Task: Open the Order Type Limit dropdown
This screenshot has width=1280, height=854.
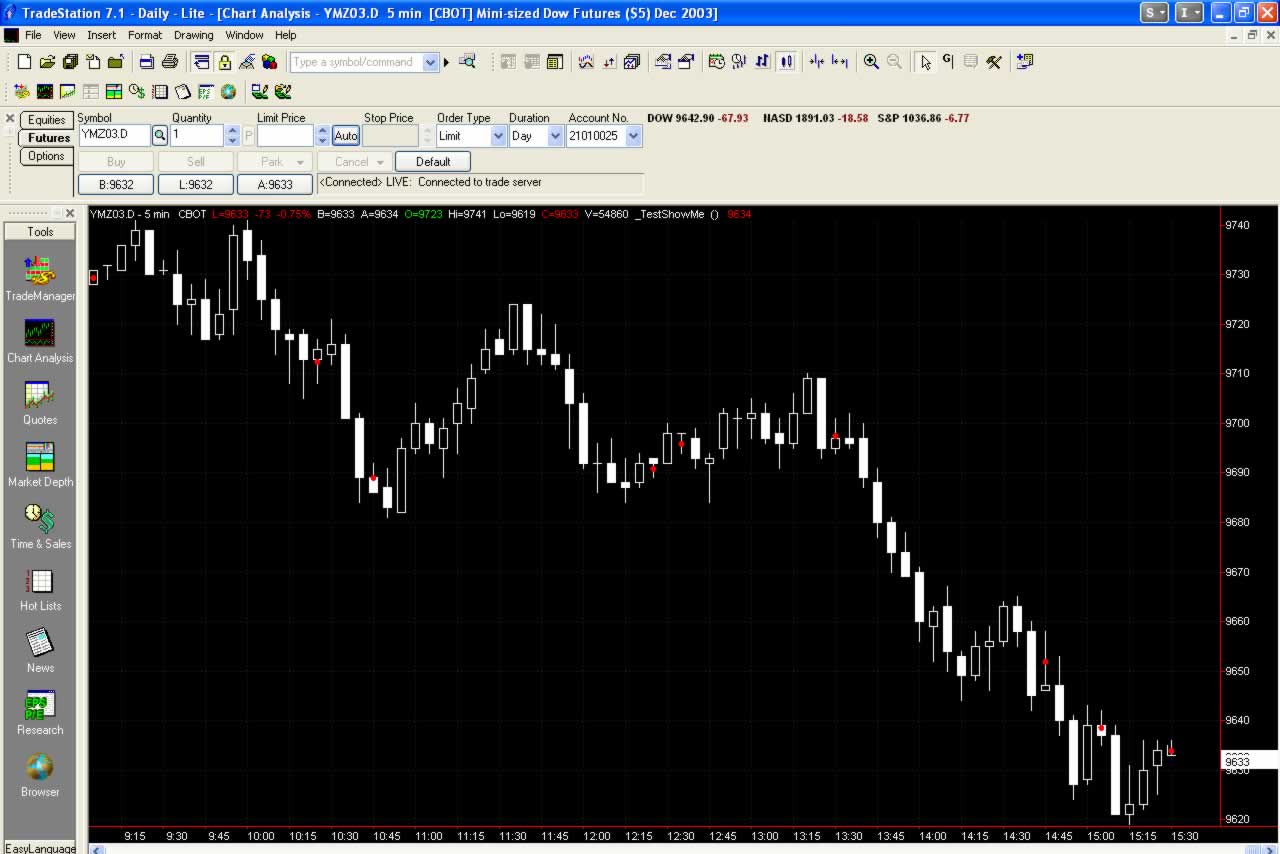Action: point(499,136)
